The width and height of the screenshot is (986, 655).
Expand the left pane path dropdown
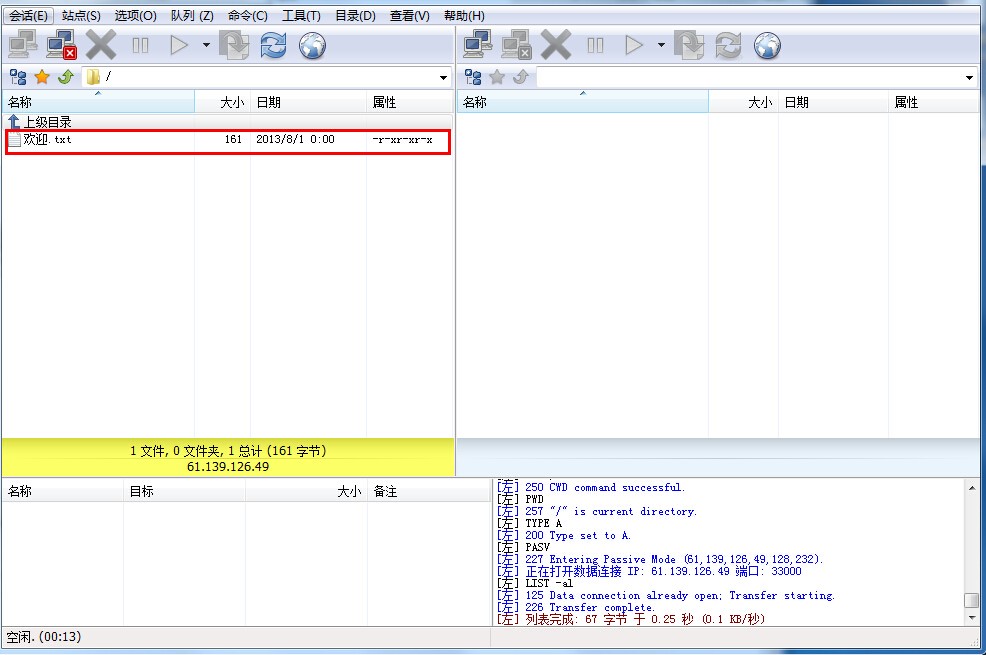pos(444,78)
